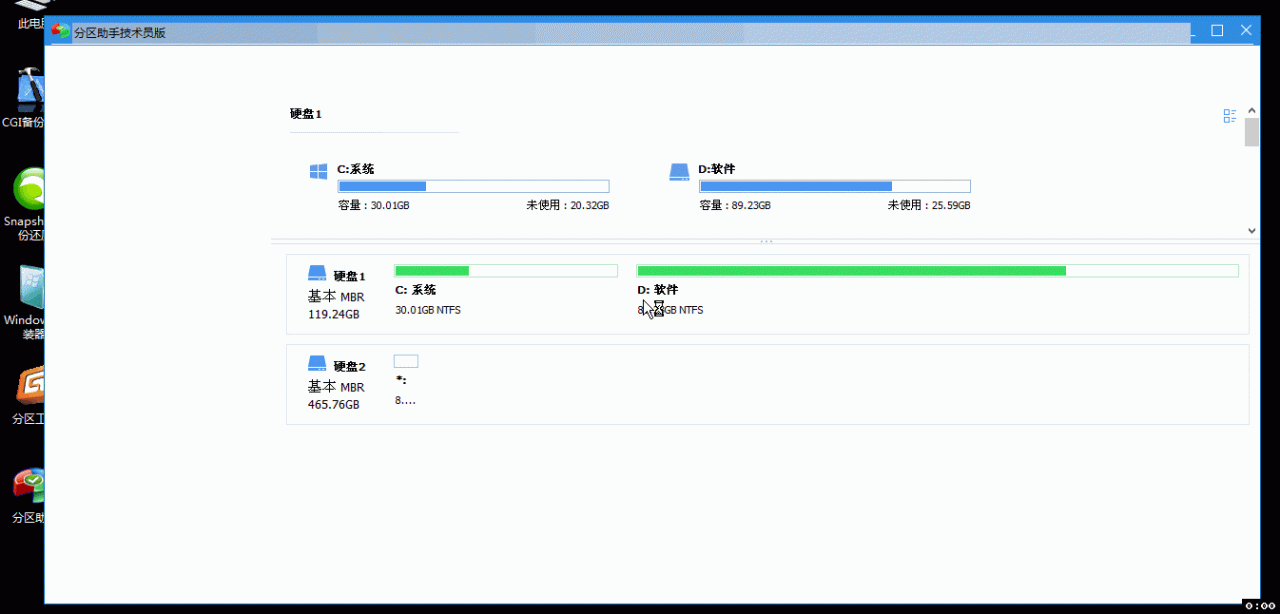Click the disk icon next to 硬盘1 in lower panel
Screen dimensions: 1280x614
click(x=317, y=274)
